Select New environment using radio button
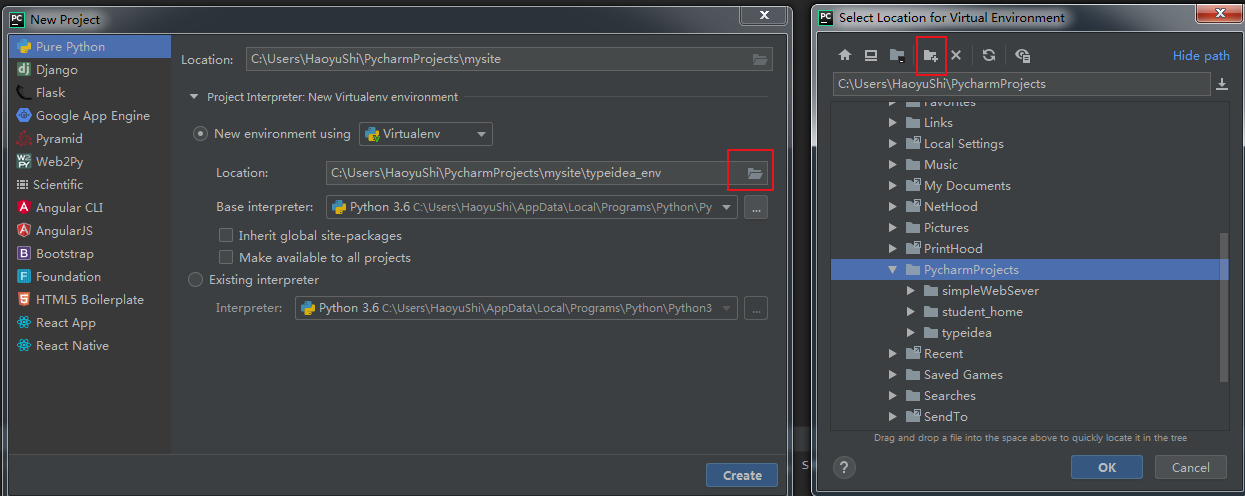The height and width of the screenshot is (496, 1245). click(x=201, y=134)
